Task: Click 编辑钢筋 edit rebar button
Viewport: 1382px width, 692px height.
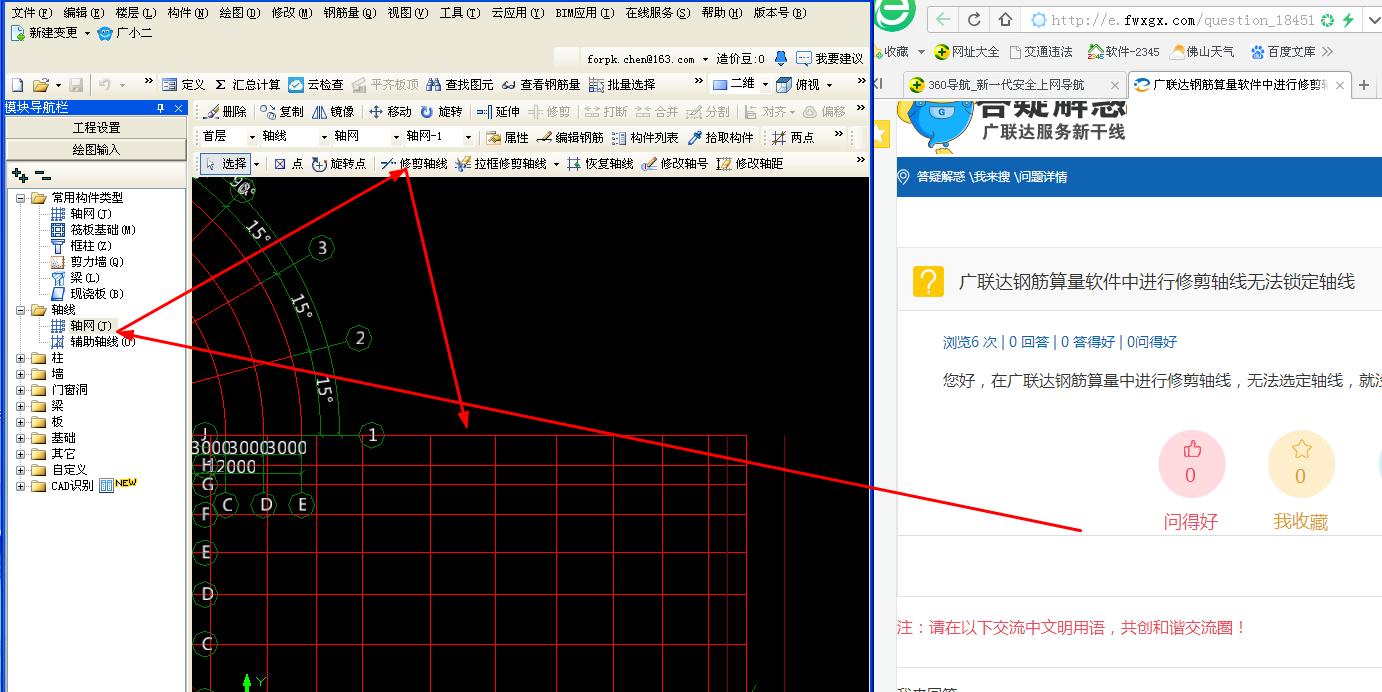Action: pos(570,138)
